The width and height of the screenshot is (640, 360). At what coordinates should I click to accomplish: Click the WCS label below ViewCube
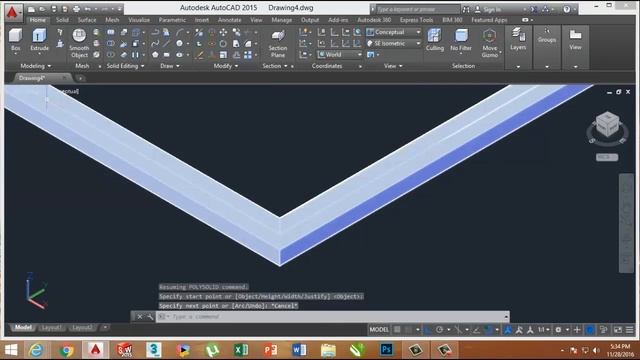click(607, 157)
